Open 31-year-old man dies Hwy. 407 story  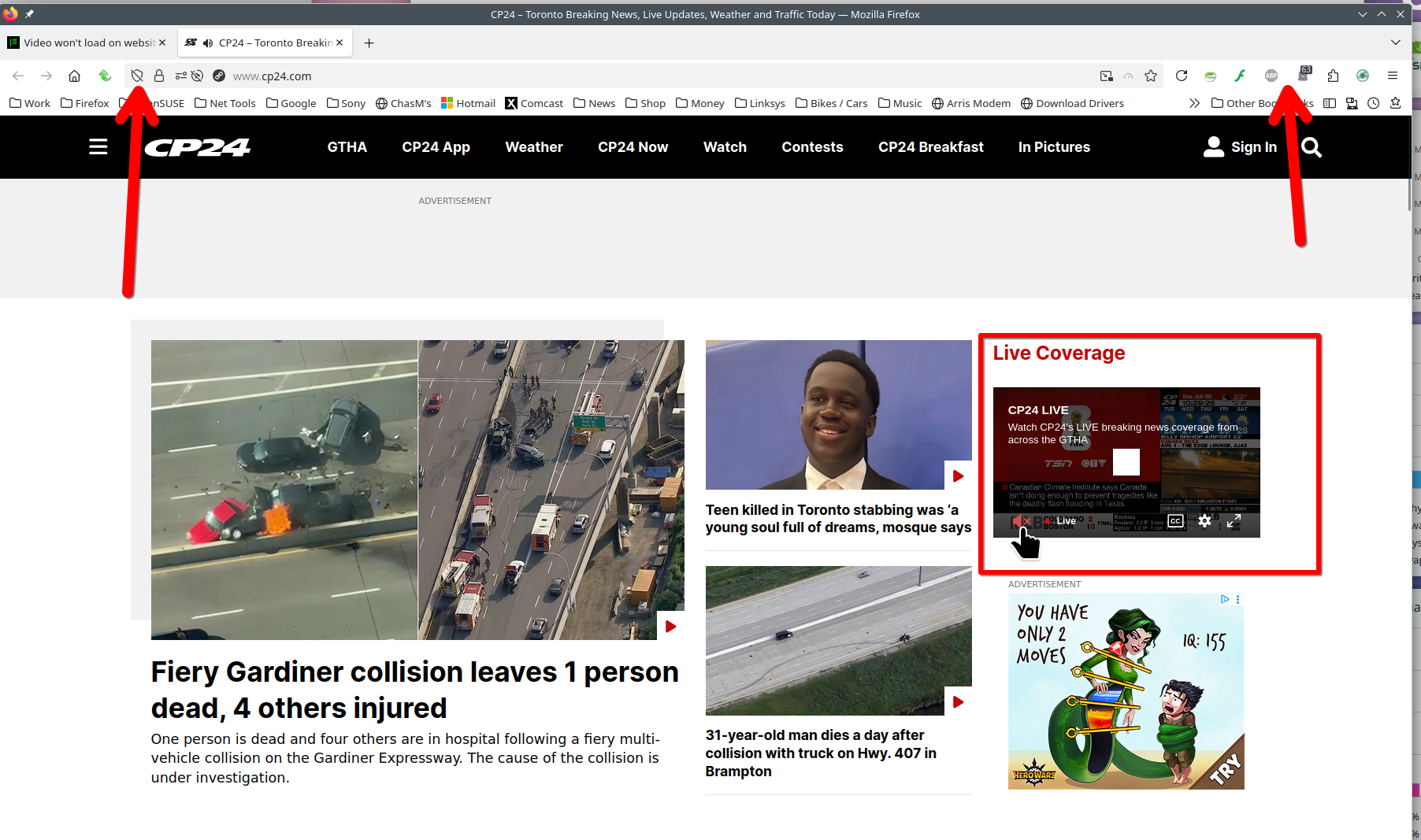click(821, 753)
